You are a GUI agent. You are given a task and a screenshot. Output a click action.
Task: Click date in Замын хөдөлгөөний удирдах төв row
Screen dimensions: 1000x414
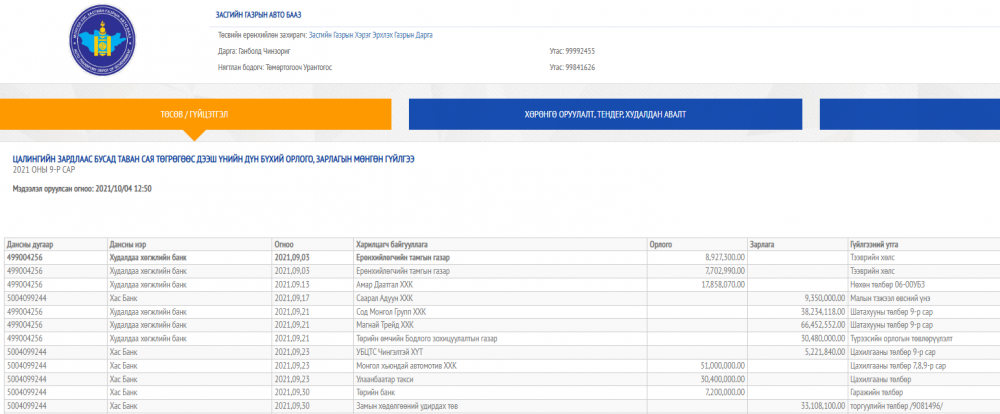[292, 406]
